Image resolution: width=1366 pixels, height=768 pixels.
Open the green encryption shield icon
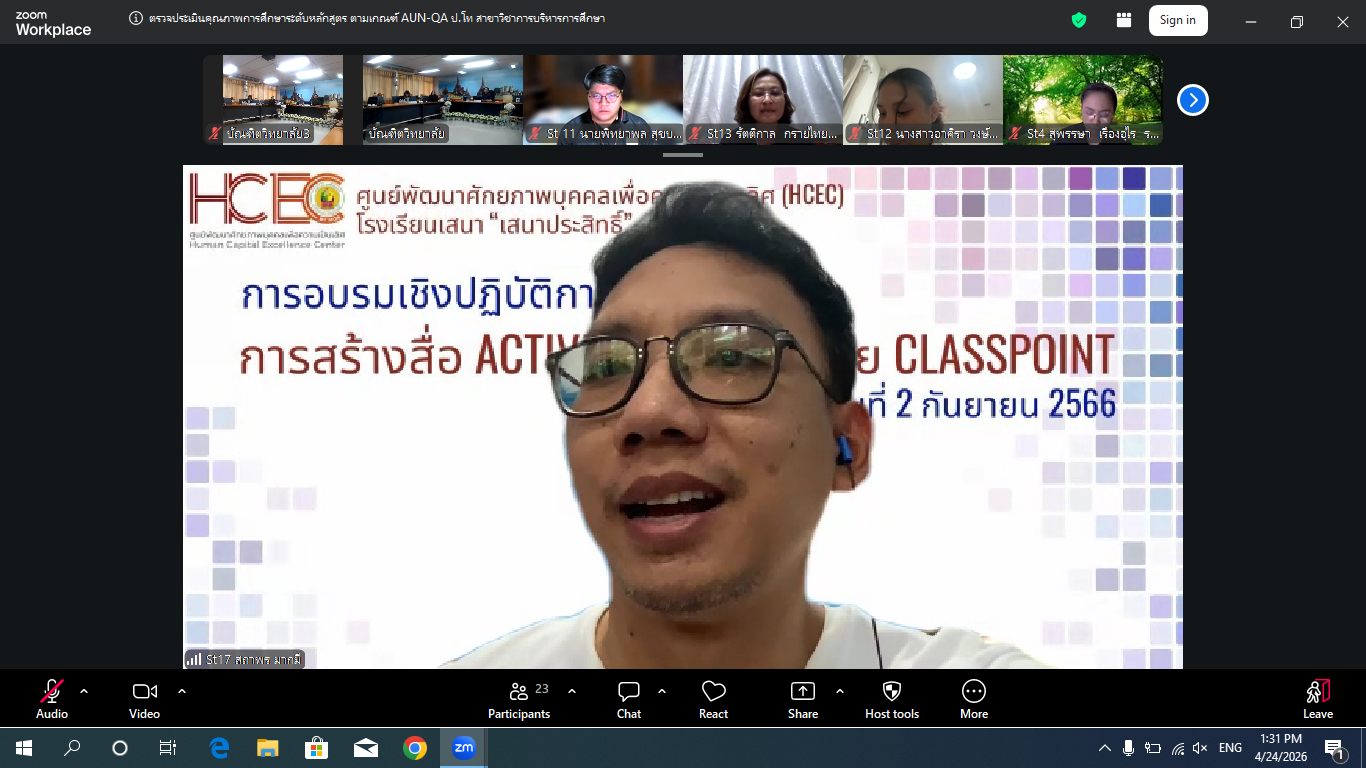(1079, 20)
